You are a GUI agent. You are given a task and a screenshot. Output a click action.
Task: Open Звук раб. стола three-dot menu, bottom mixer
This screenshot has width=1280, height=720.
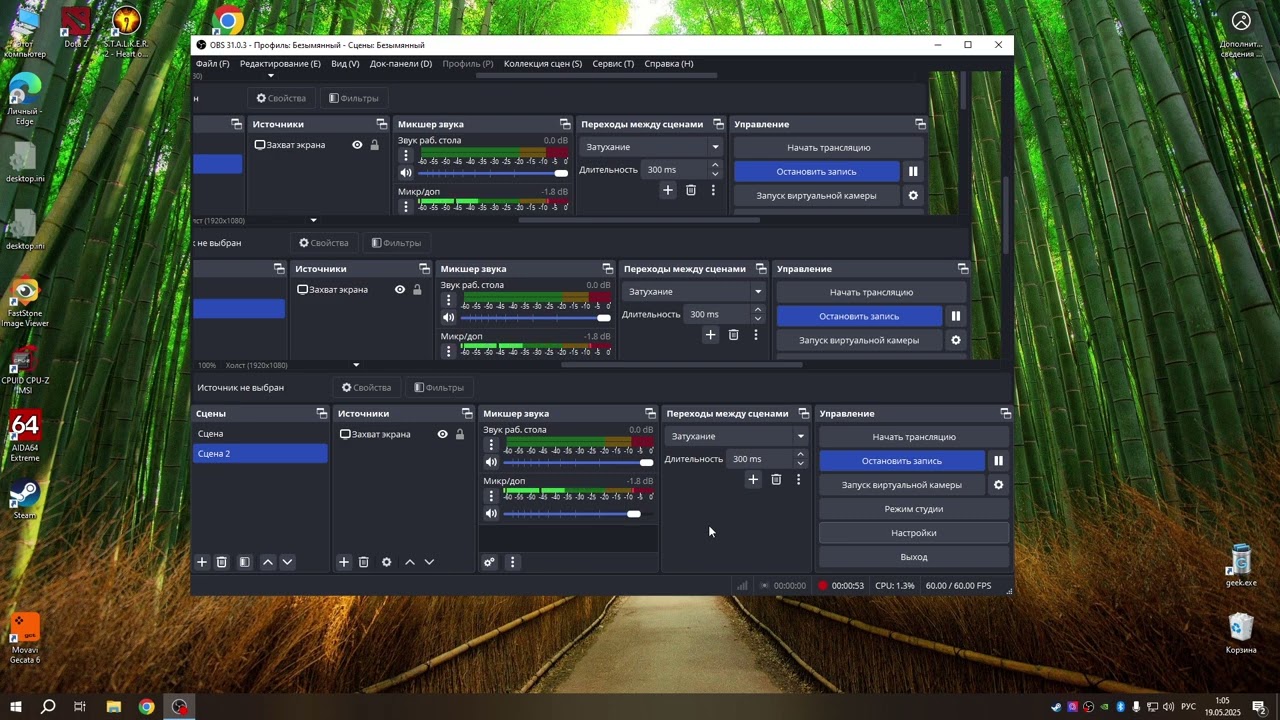click(491, 445)
